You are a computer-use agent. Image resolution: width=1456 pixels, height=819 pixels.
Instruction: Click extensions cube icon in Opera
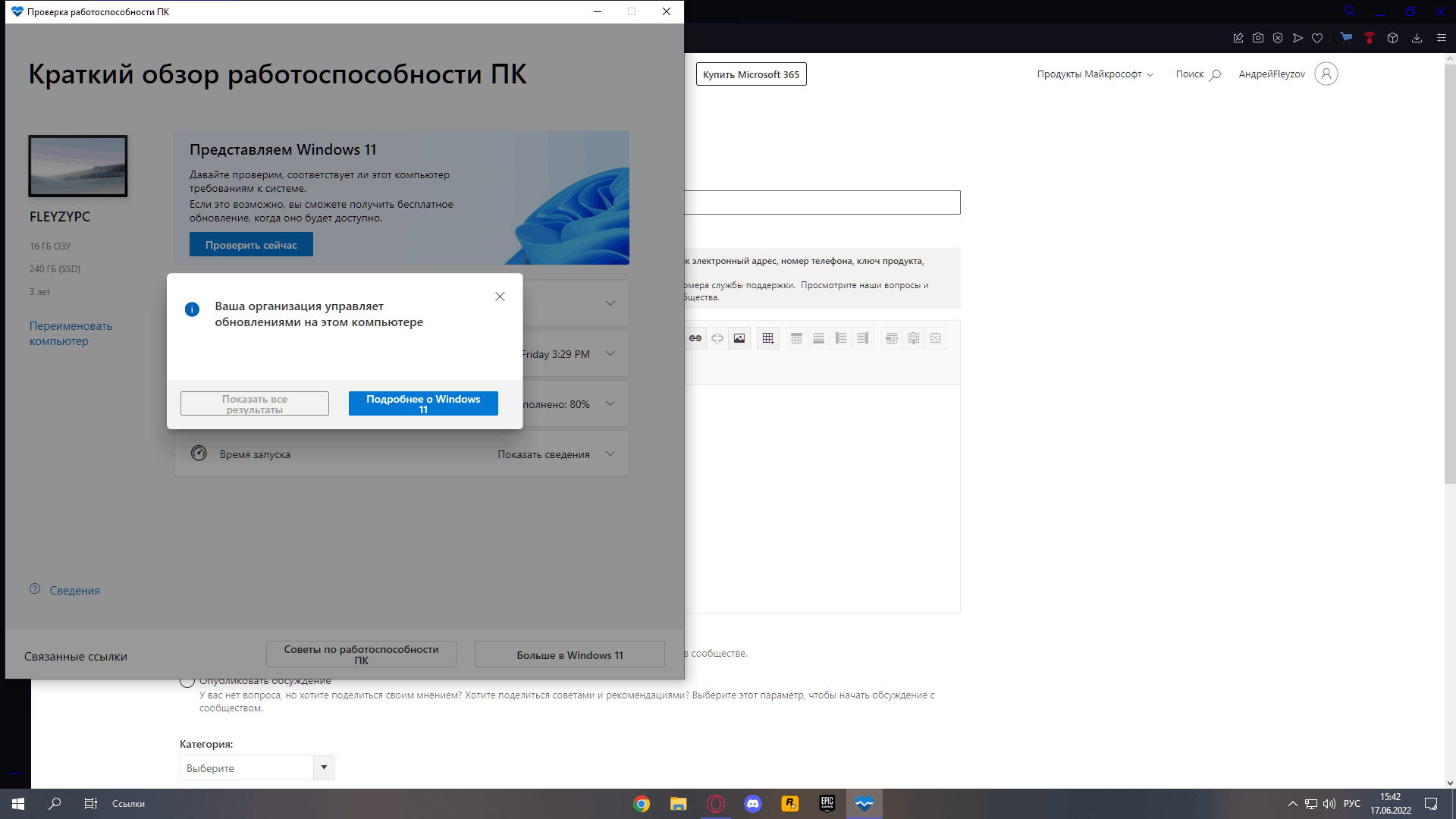(1392, 38)
